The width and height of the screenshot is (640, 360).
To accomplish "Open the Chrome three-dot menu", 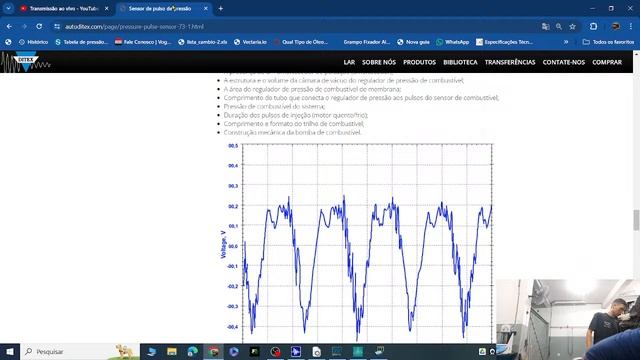I will click(x=631, y=27).
